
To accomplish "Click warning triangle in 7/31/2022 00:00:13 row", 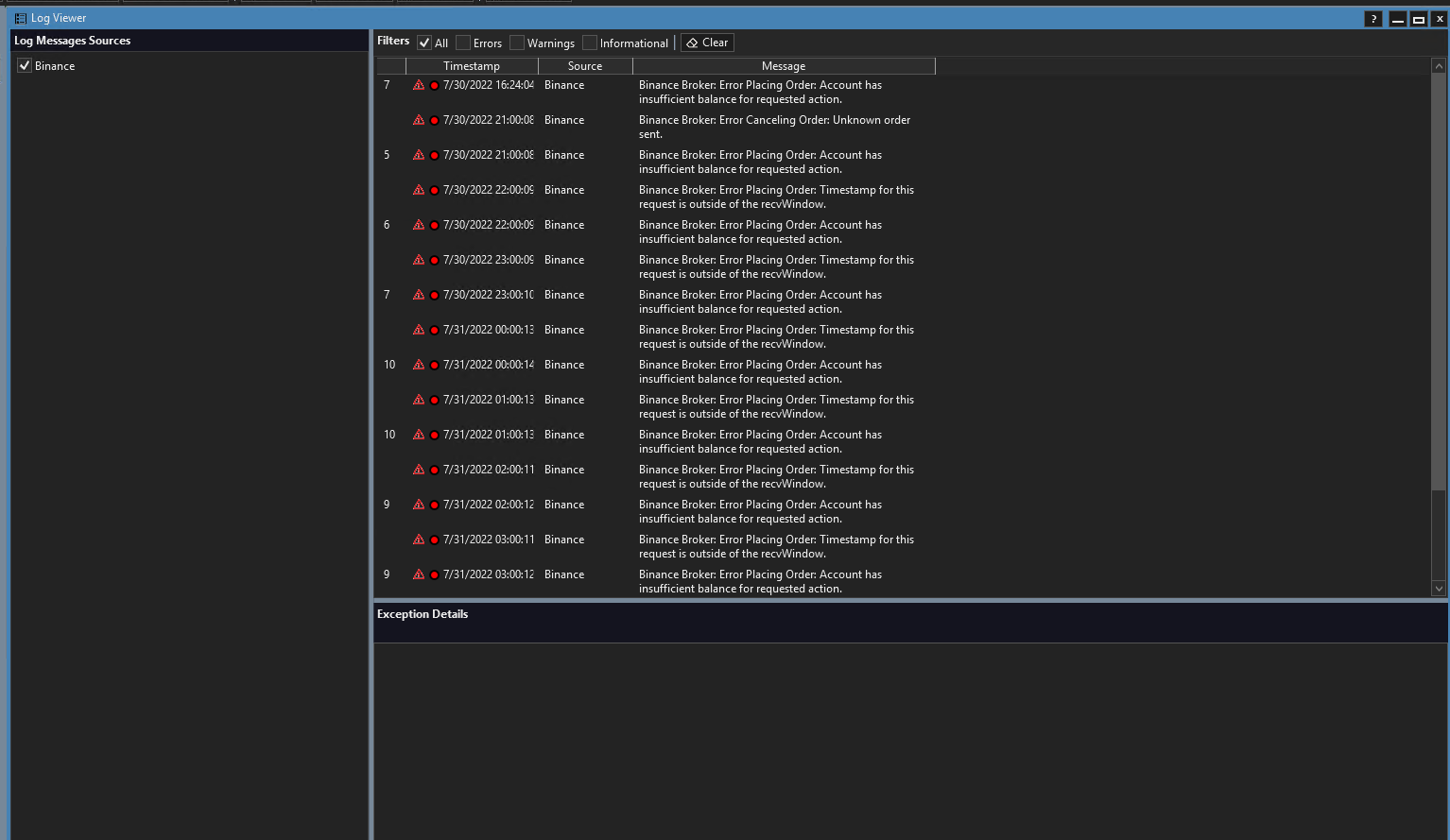I will 419,330.
